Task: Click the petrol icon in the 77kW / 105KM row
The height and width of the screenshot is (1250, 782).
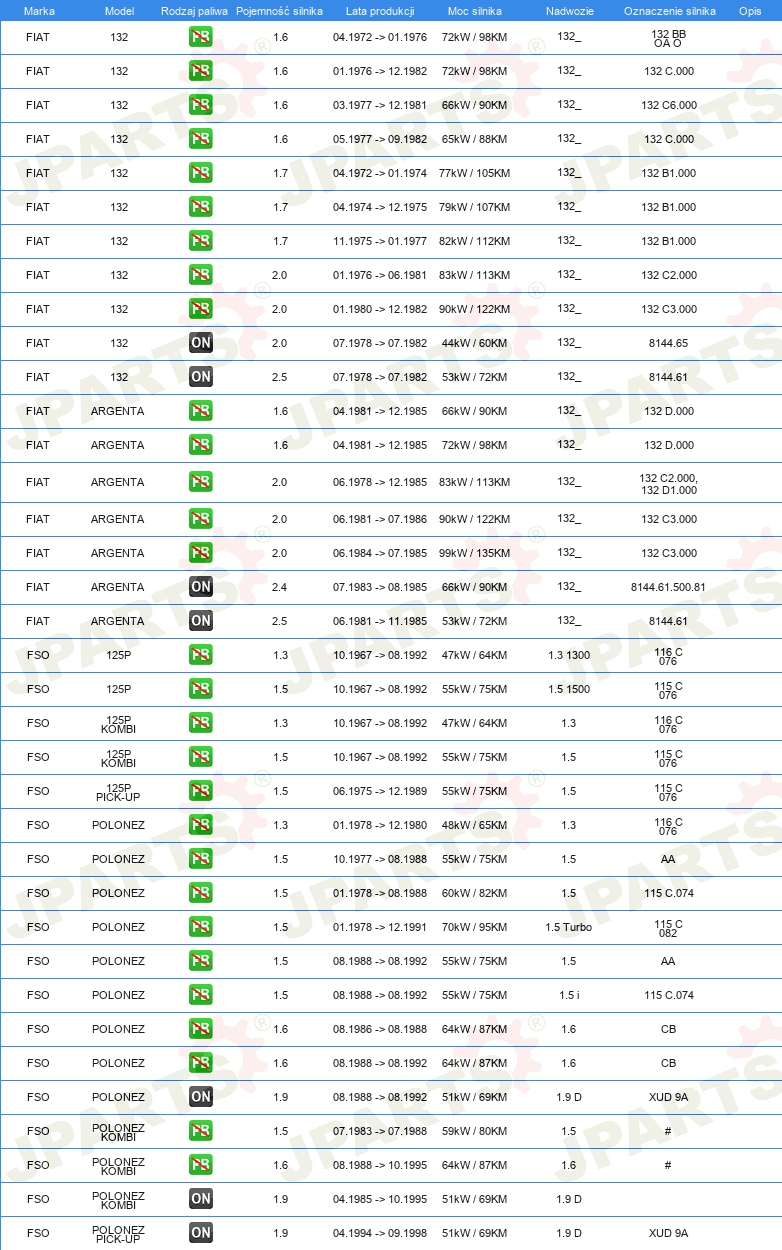Action: 201,173
